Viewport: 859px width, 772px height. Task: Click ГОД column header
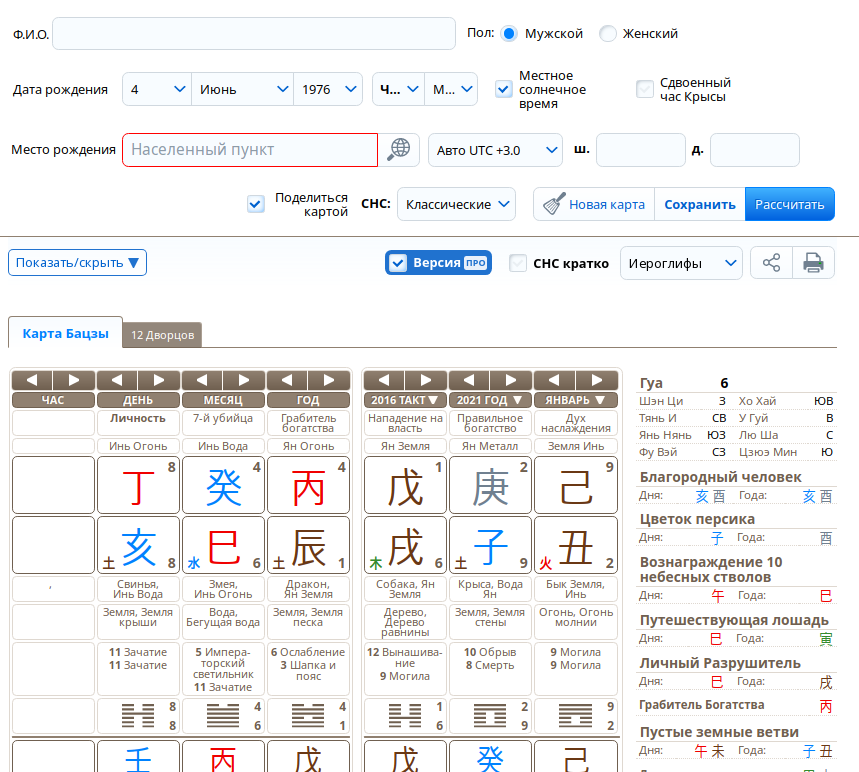click(308, 400)
